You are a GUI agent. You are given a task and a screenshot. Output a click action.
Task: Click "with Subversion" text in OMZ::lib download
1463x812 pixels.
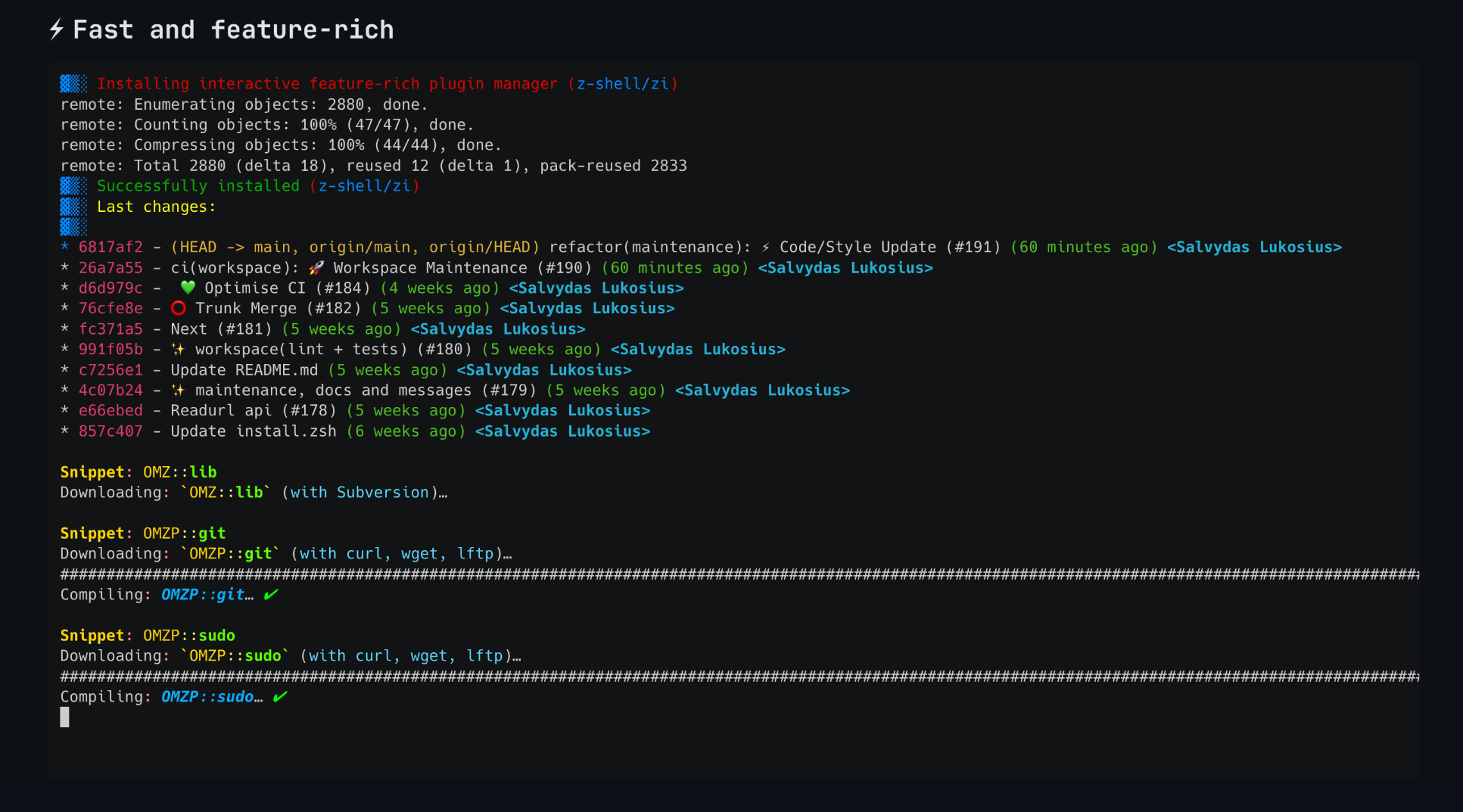point(360,493)
